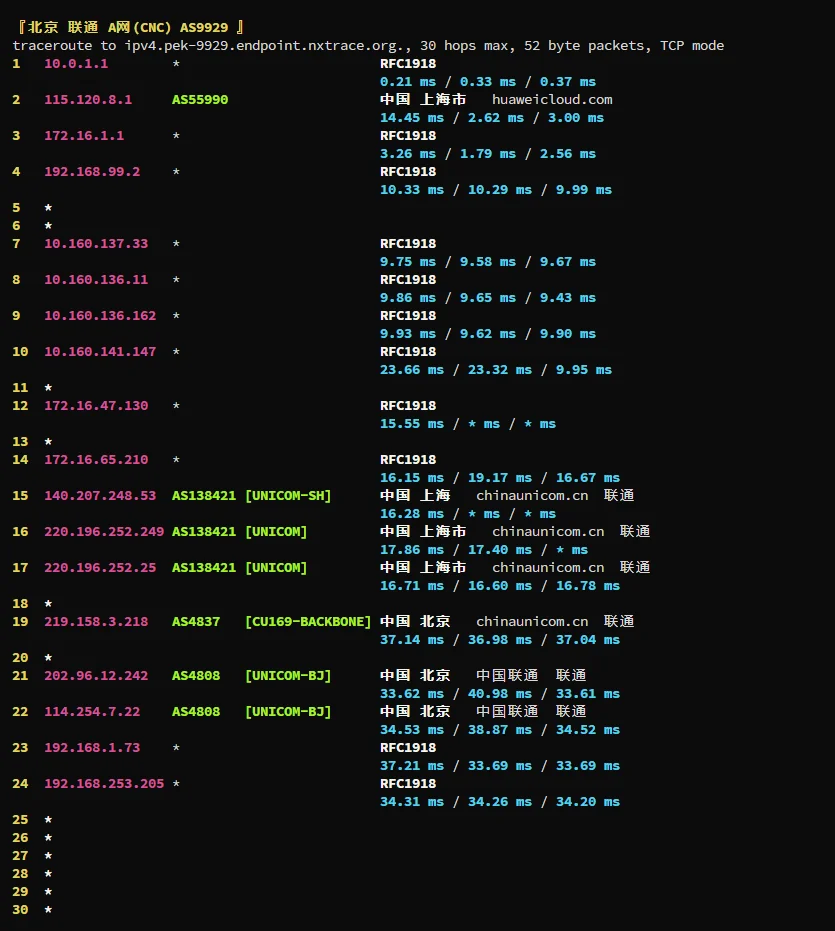Click the IP 10.160.141.147
This screenshot has height=931, width=835.
point(100,352)
